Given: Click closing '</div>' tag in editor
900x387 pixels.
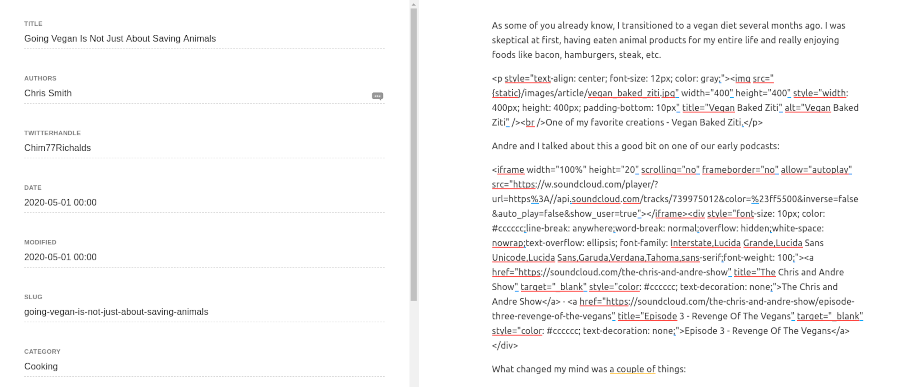Looking at the screenshot, I should tap(505, 346).
